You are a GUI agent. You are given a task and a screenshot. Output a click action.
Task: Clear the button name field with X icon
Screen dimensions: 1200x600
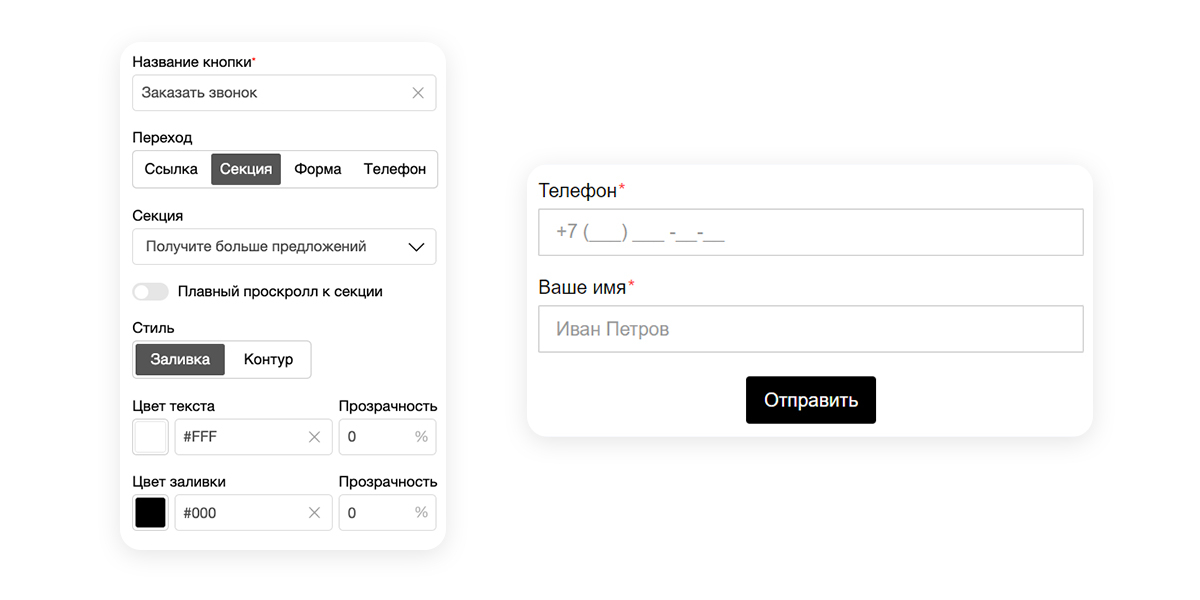[x=418, y=93]
